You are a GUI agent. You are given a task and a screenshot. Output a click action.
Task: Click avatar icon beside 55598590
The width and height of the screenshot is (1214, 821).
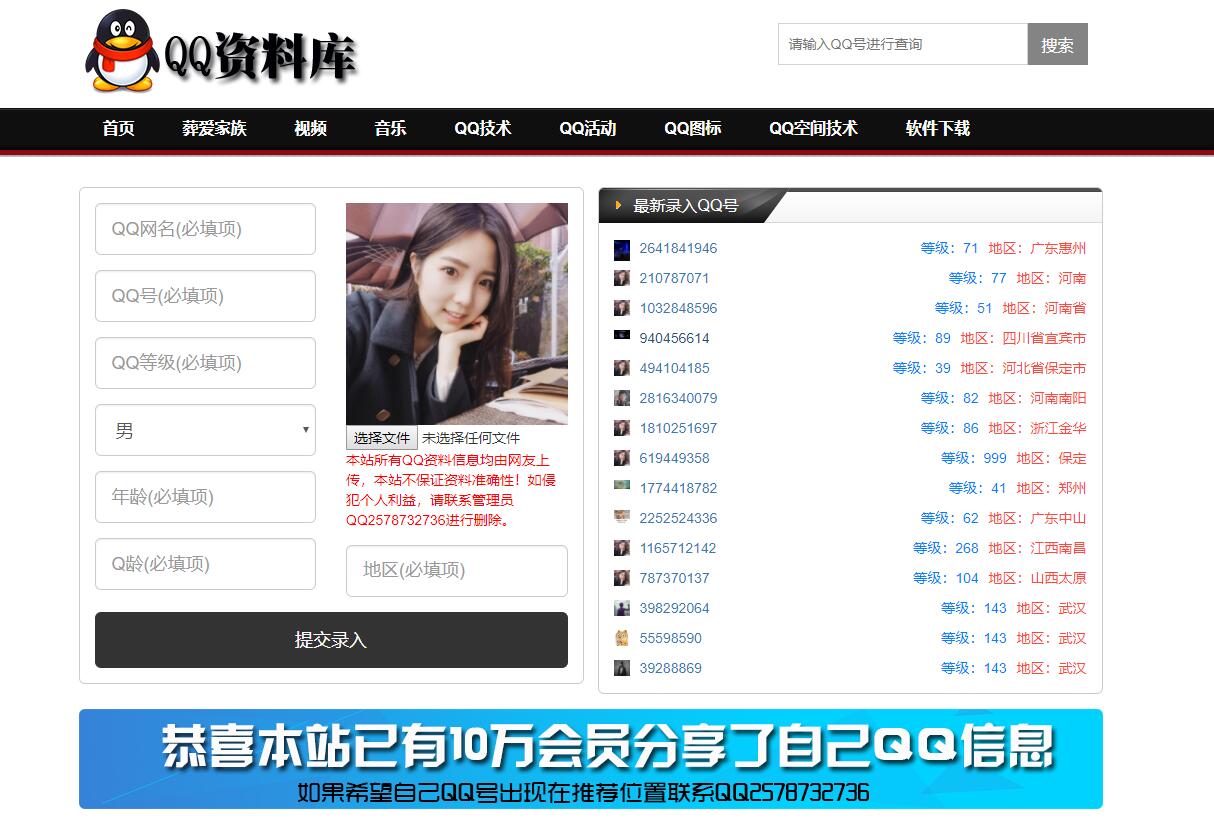click(x=622, y=638)
